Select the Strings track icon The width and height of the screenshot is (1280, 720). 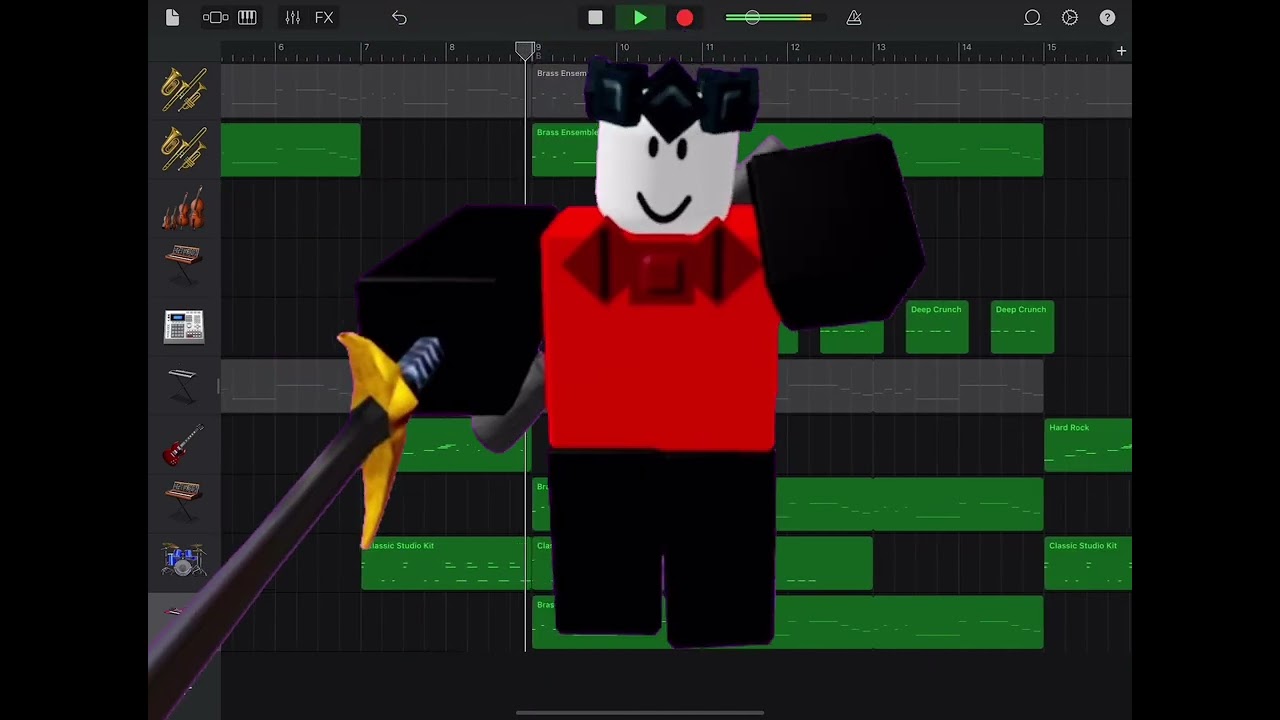coord(184,208)
